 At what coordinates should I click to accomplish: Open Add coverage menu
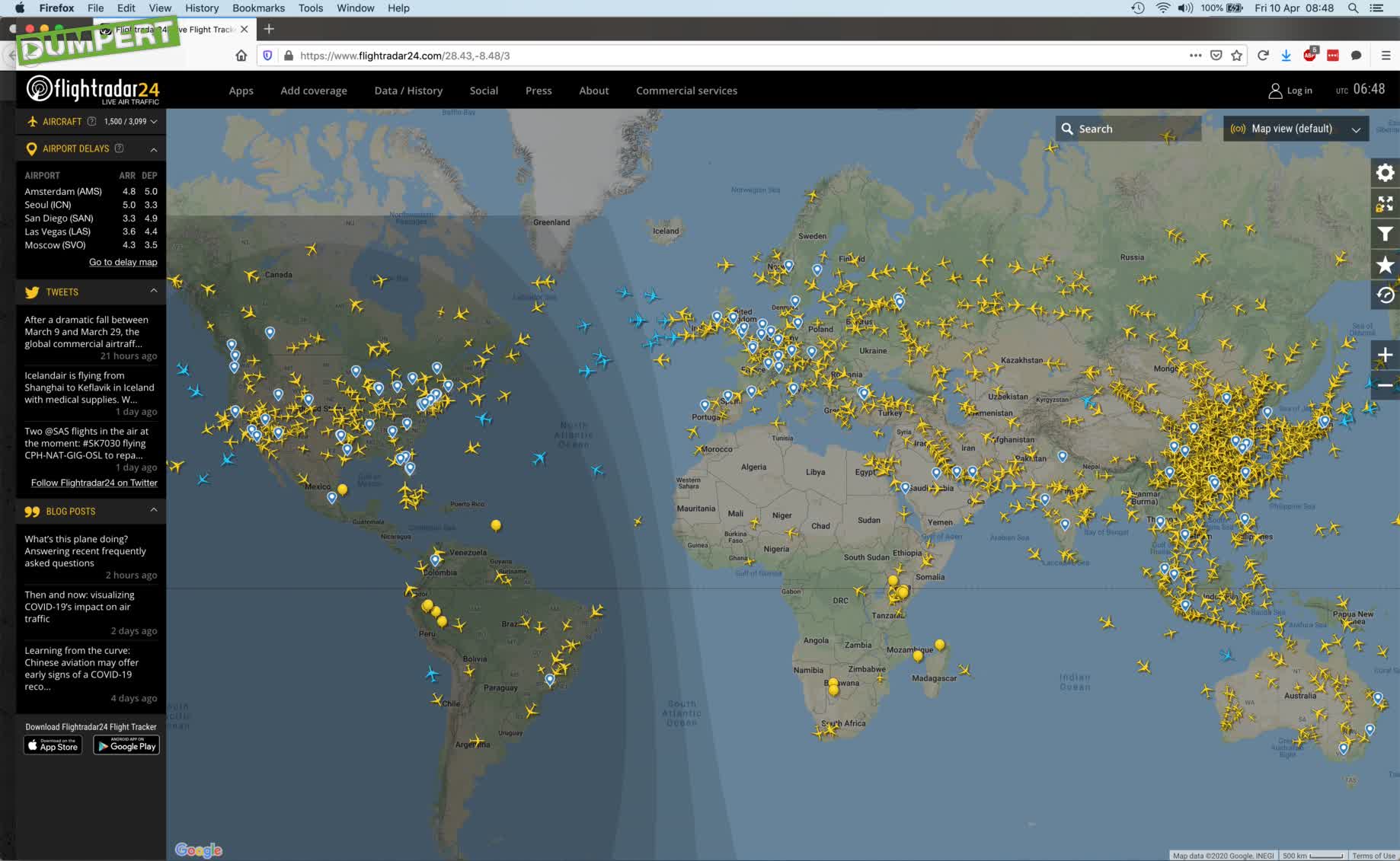pos(314,91)
